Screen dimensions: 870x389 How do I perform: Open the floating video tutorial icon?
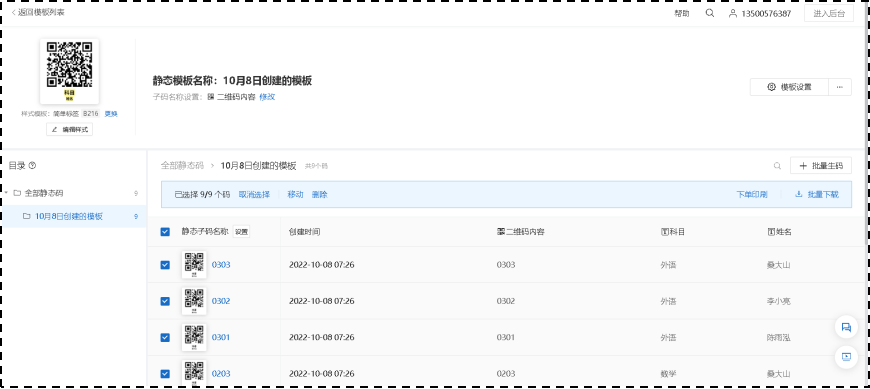[x=846, y=357]
